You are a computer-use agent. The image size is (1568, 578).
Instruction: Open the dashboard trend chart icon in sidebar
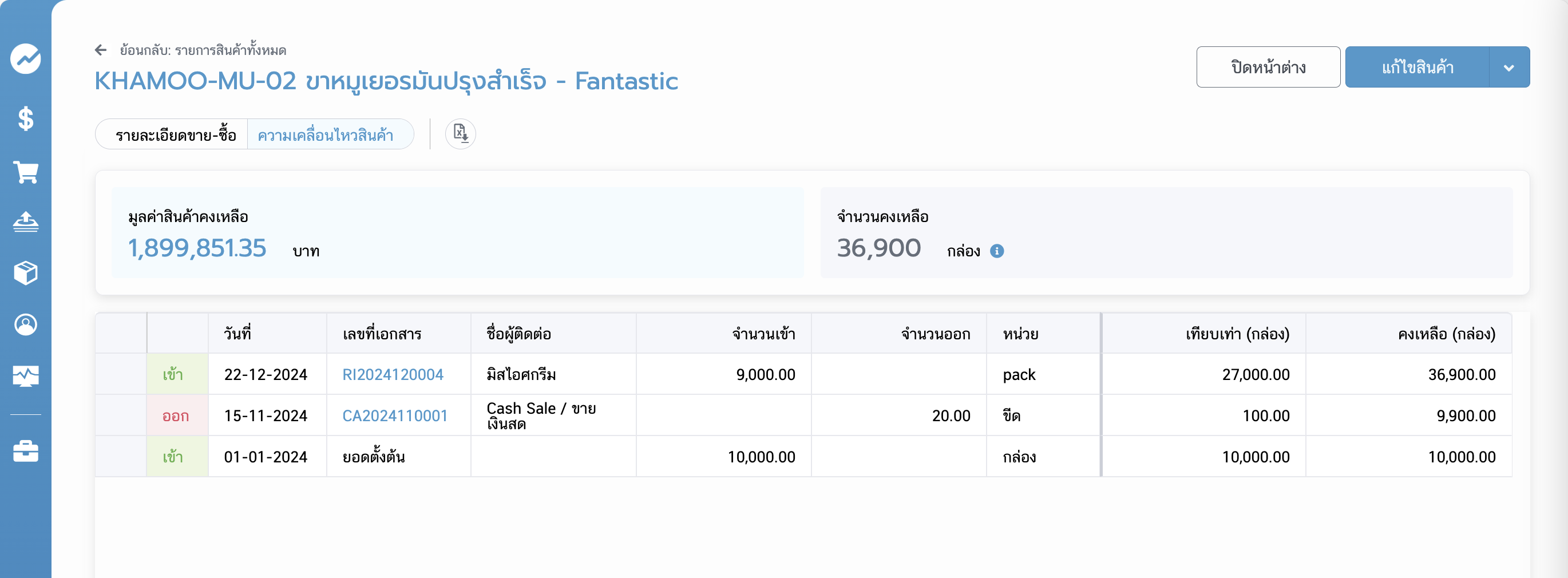[x=26, y=58]
